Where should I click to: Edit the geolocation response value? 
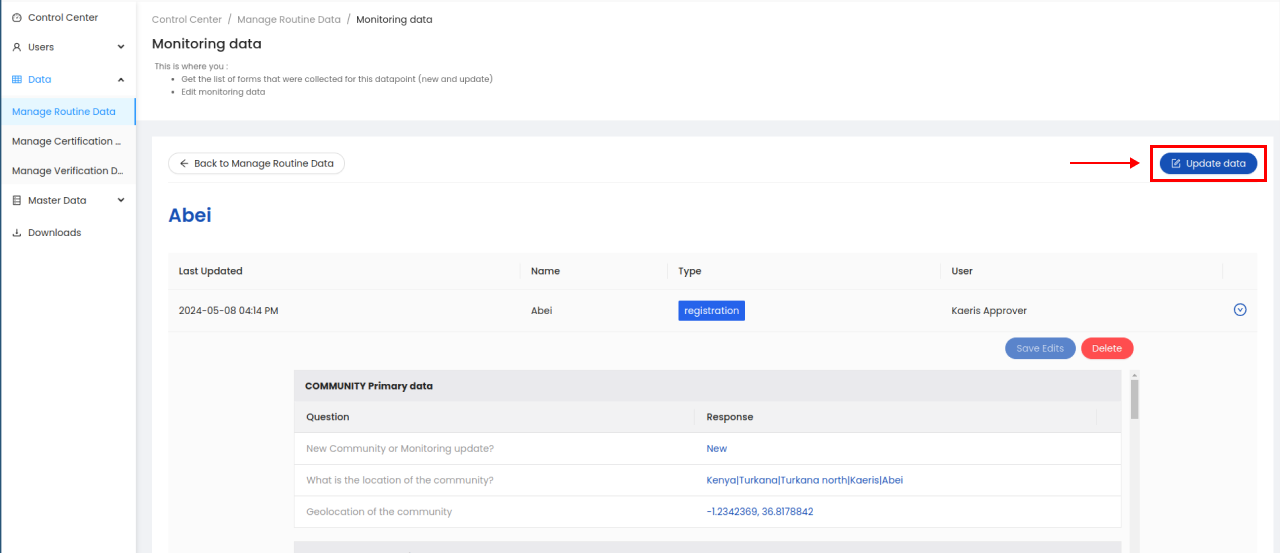coord(759,512)
